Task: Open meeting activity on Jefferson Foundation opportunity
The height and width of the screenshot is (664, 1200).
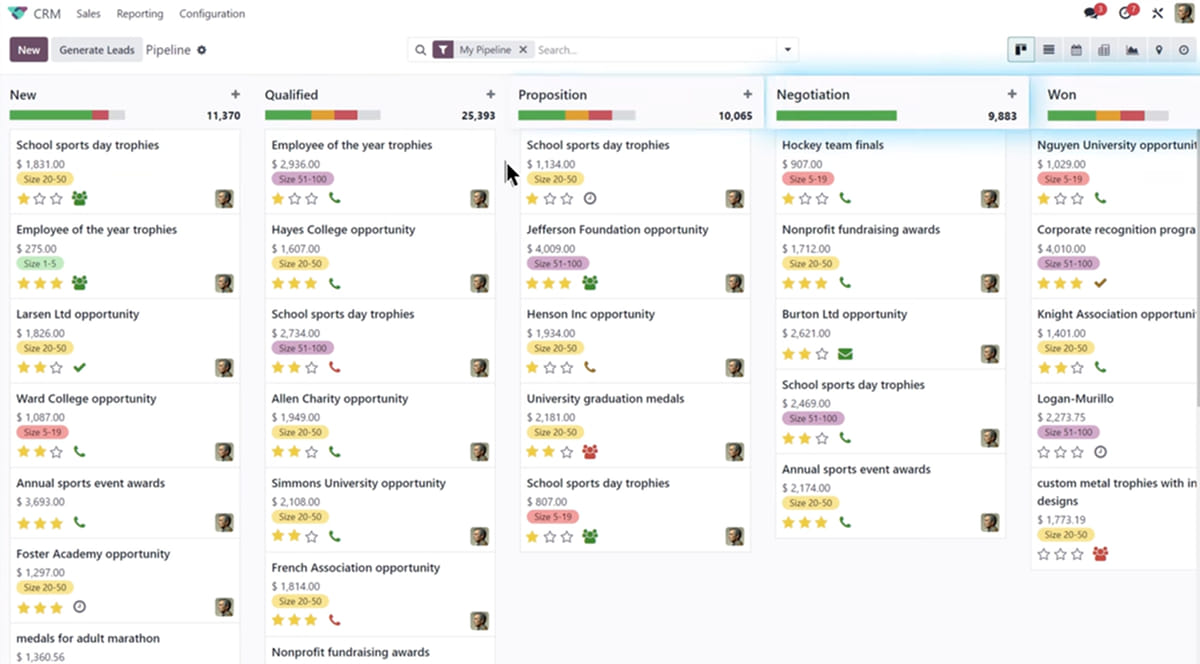Action: click(x=590, y=283)
